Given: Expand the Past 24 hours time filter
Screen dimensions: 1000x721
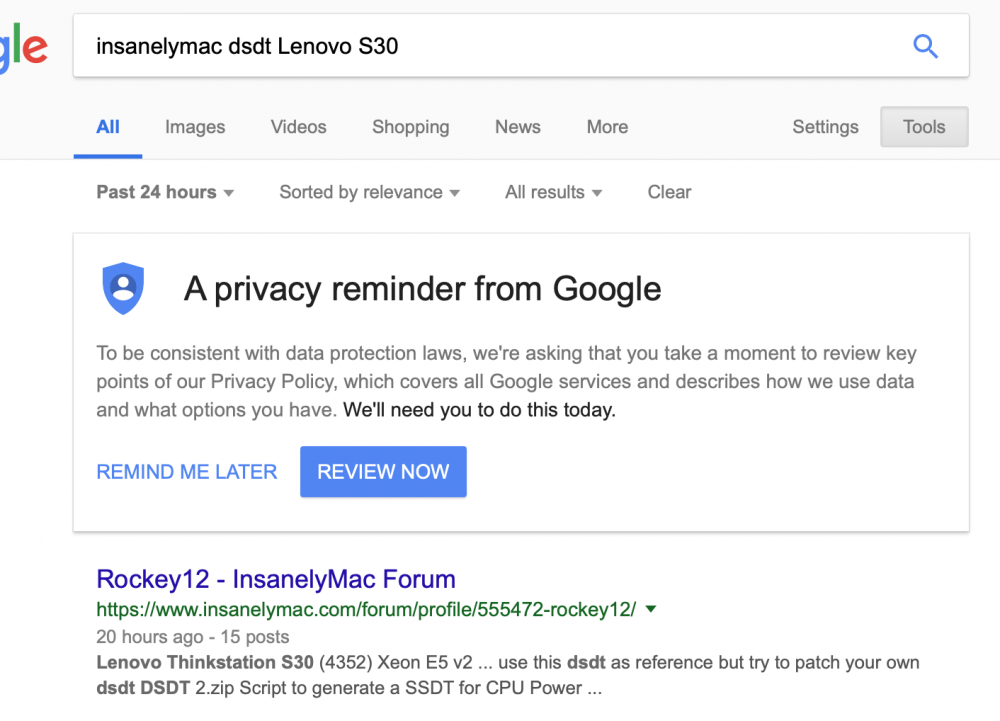Looking at the screenshot, I should click(165, 192).
